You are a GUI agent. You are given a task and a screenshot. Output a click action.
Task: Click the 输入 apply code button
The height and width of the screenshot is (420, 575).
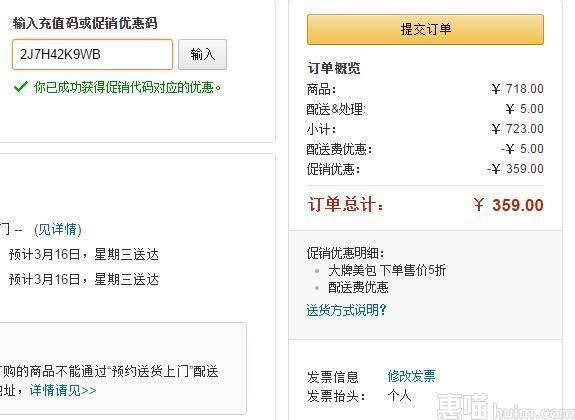click(202, 55)
